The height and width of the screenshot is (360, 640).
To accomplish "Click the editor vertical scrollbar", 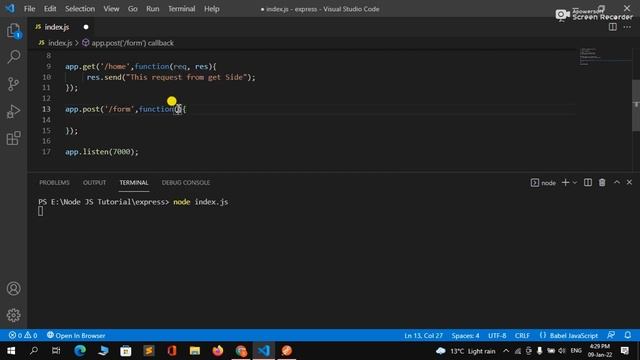I will click(636, 105).
